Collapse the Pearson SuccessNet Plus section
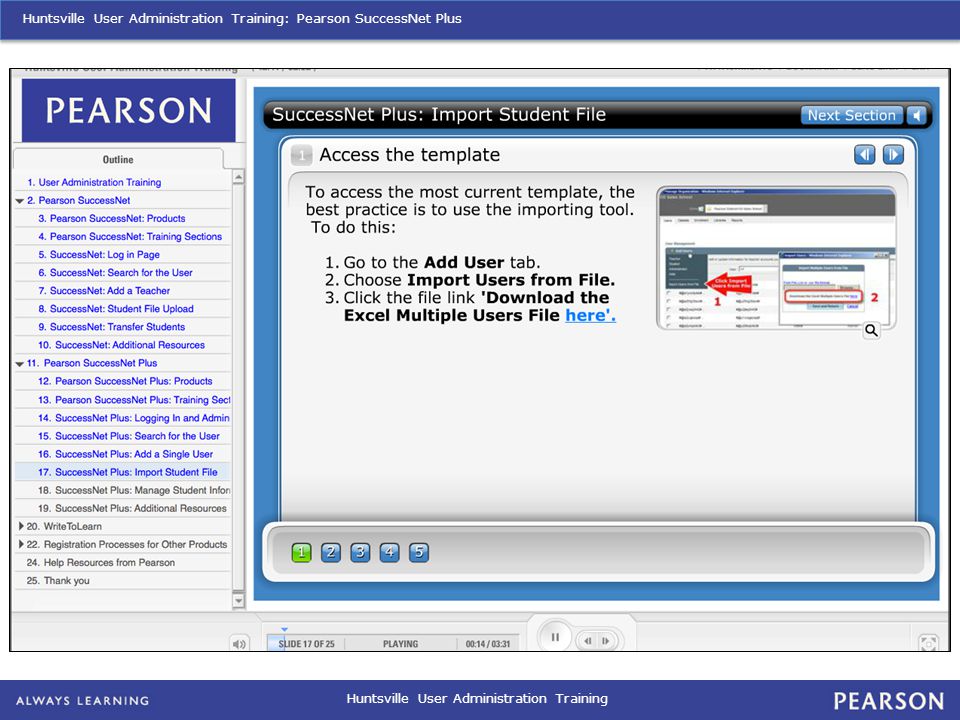960x720 pixels. pos(20,364)
